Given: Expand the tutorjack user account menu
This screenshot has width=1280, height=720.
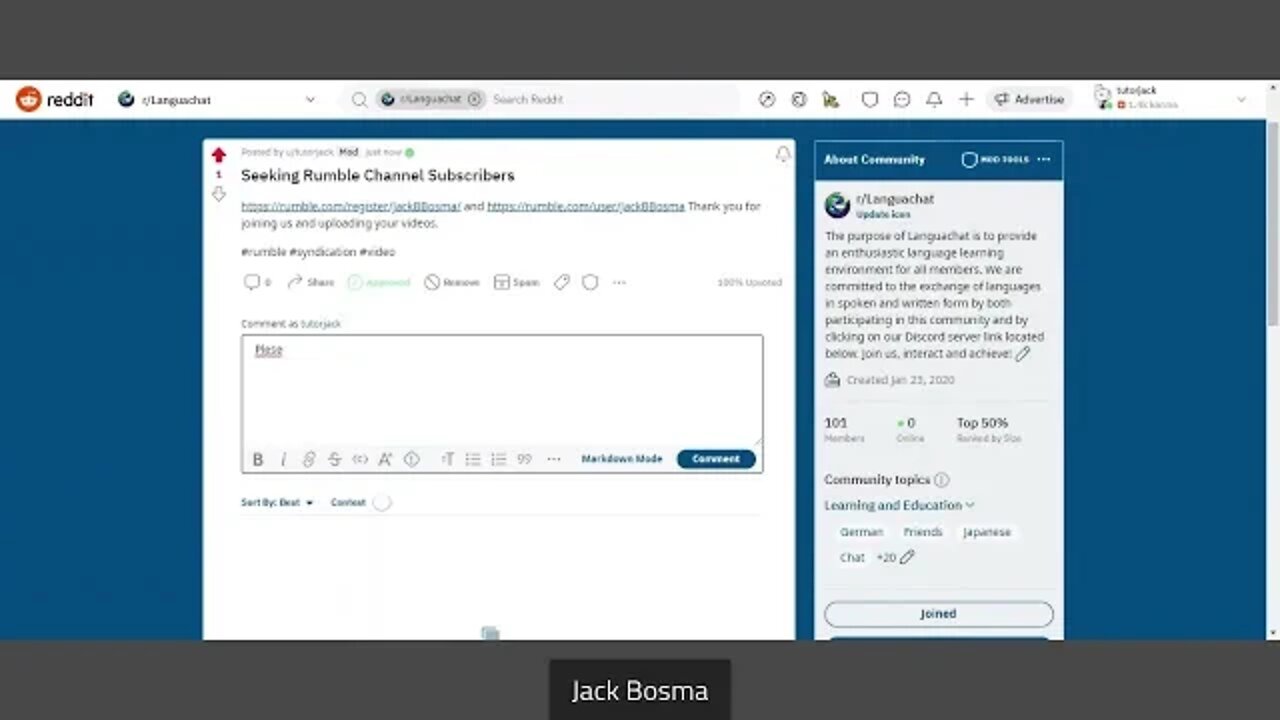Looking at the screenshot, I should 1171,99.
